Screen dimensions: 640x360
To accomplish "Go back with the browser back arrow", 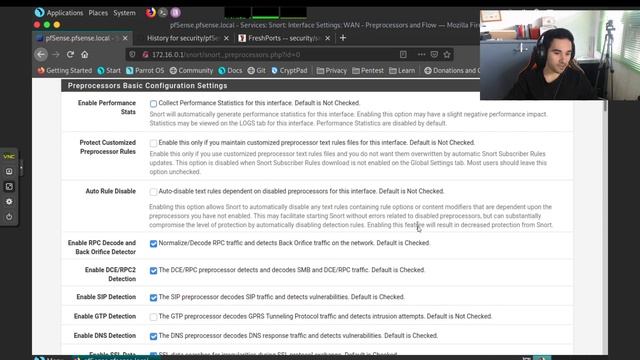I will click(40, 54).
